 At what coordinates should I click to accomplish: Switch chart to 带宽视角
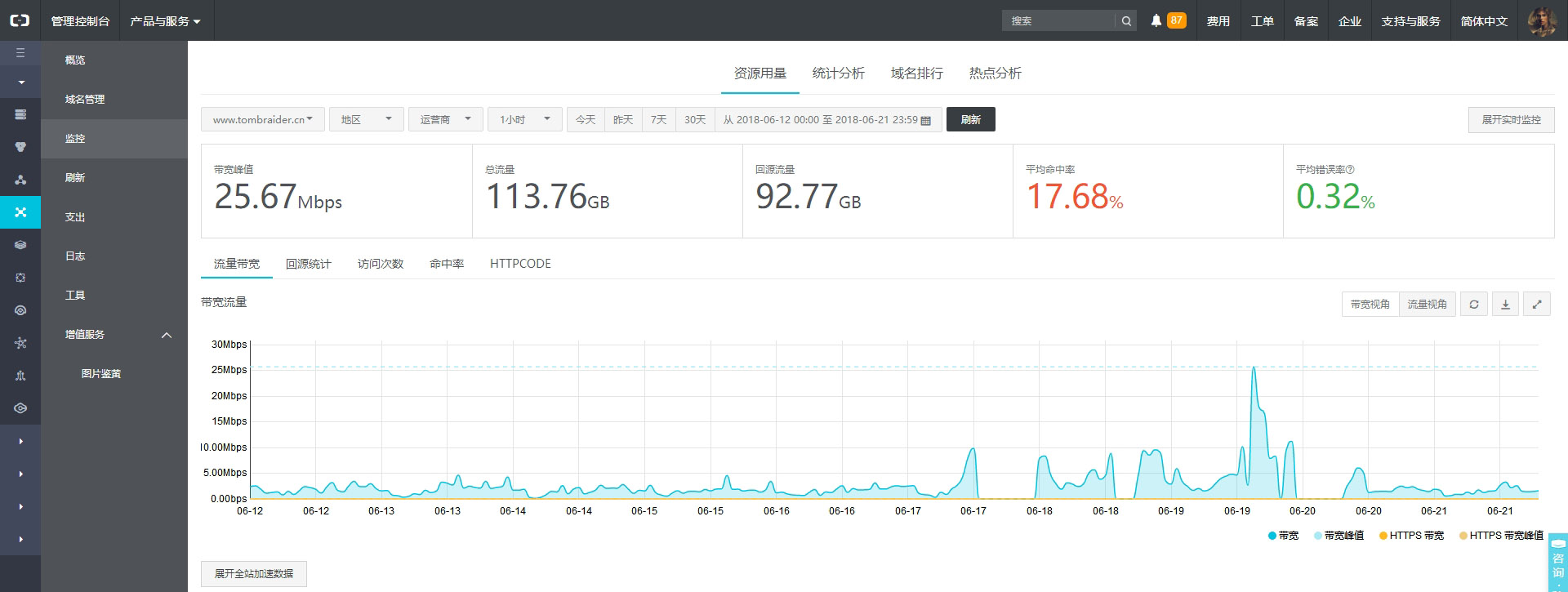[x=1370, y=305]
